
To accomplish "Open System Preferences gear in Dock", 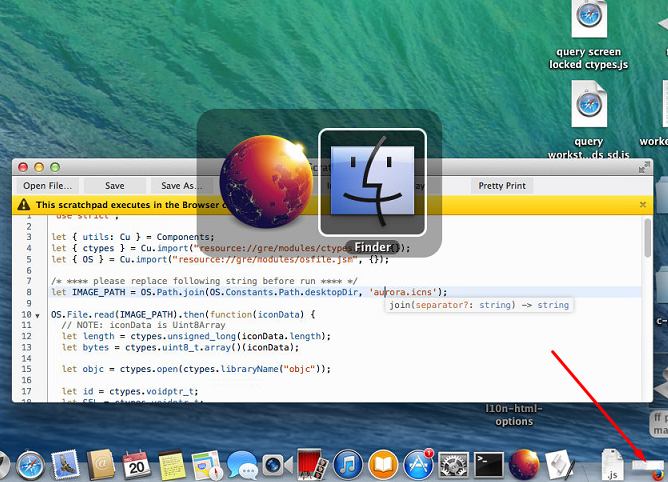I will click(454, 465).
